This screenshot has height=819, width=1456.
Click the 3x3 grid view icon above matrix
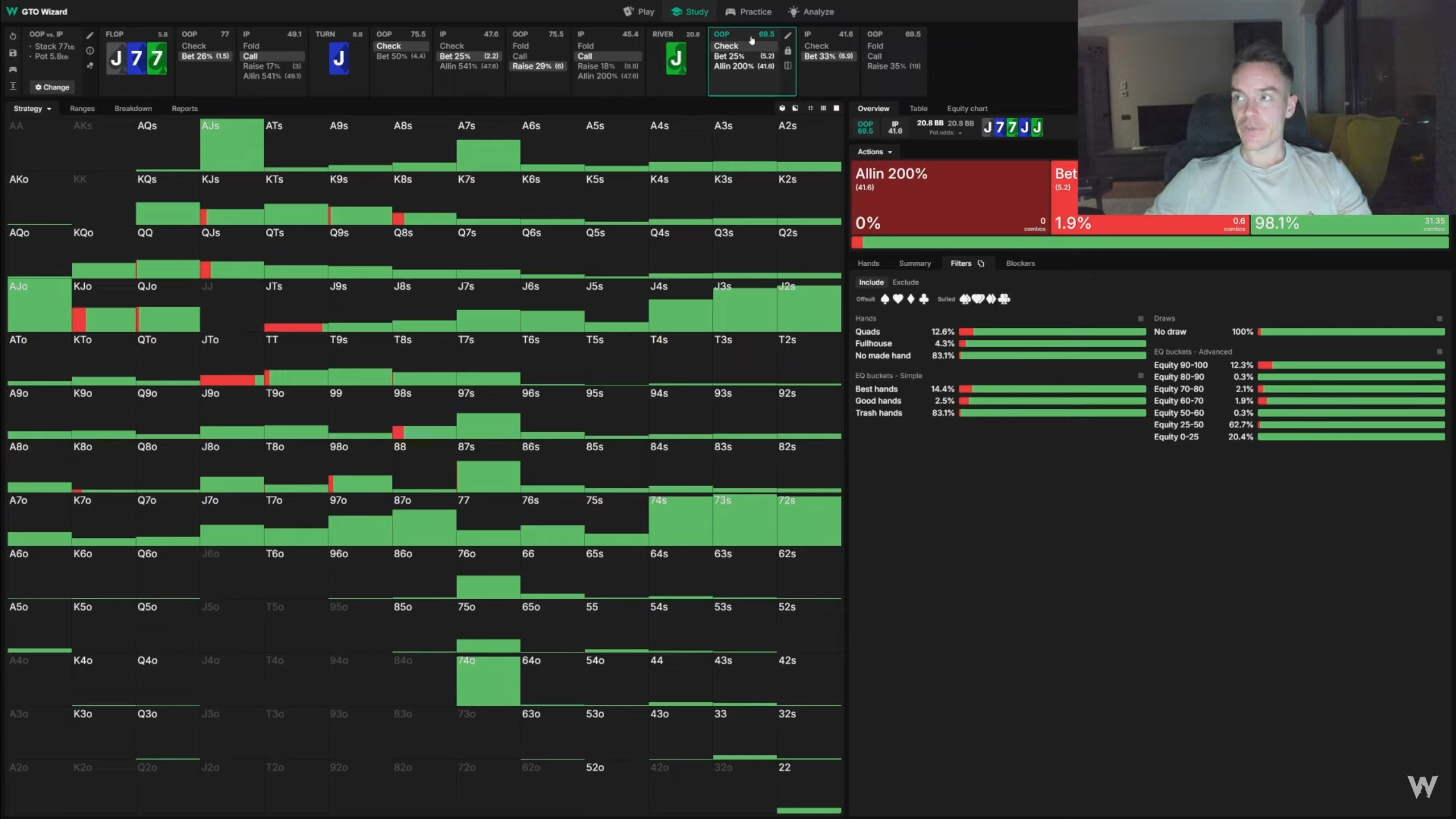[823, 108]
